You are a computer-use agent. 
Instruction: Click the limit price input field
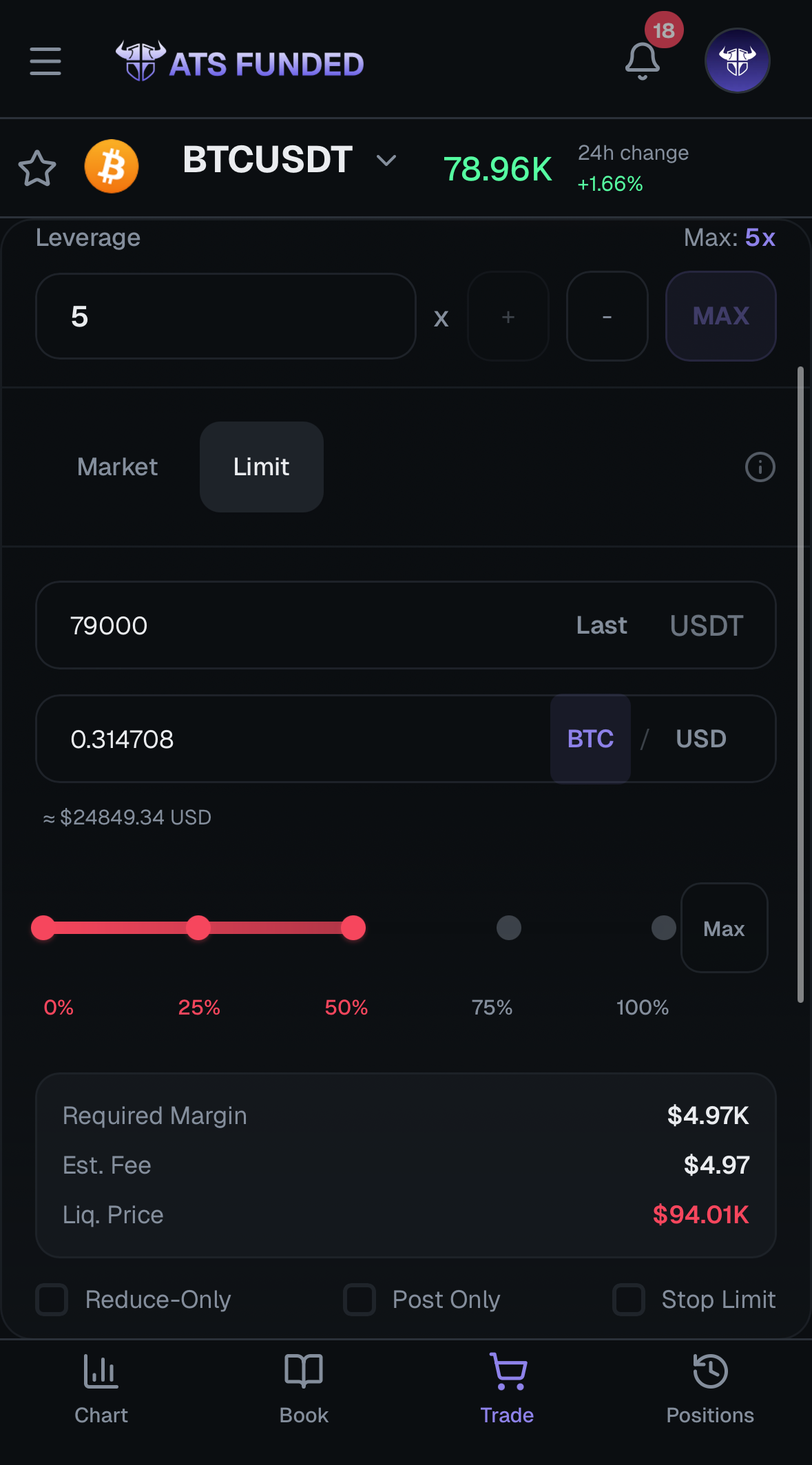click(303, 625)
